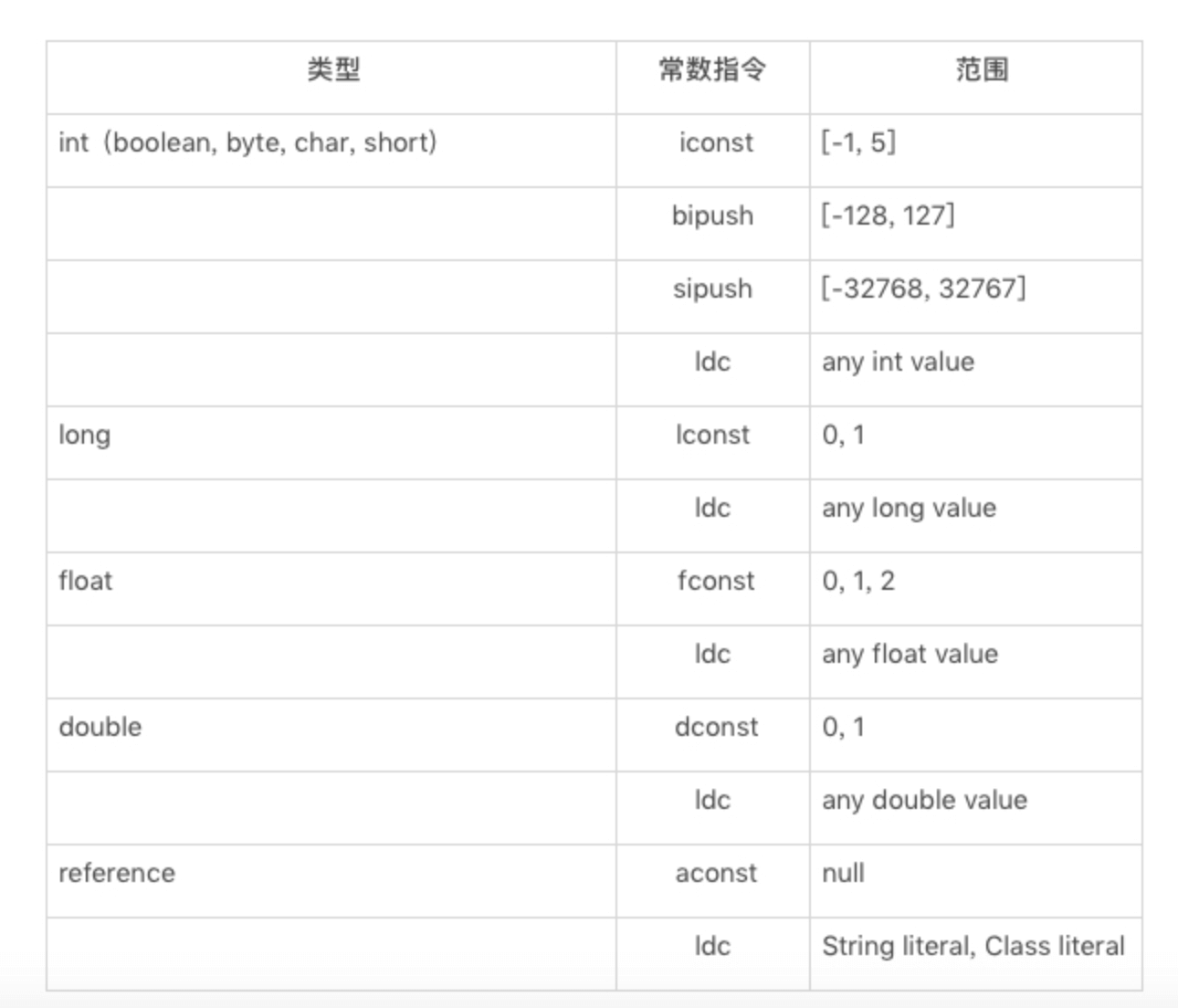Click the float type cell

(331, 589)
